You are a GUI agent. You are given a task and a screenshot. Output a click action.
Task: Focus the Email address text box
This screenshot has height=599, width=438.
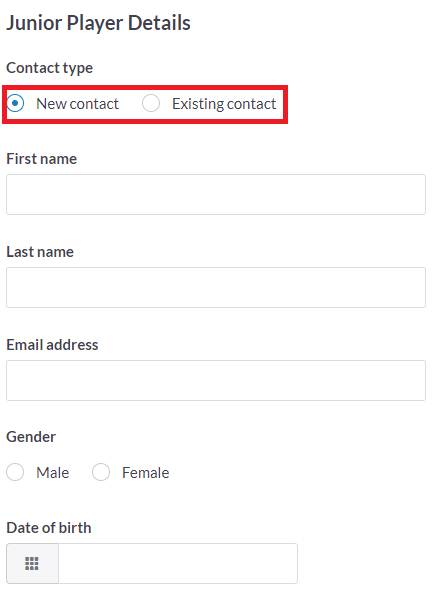[x=216, y=380]
